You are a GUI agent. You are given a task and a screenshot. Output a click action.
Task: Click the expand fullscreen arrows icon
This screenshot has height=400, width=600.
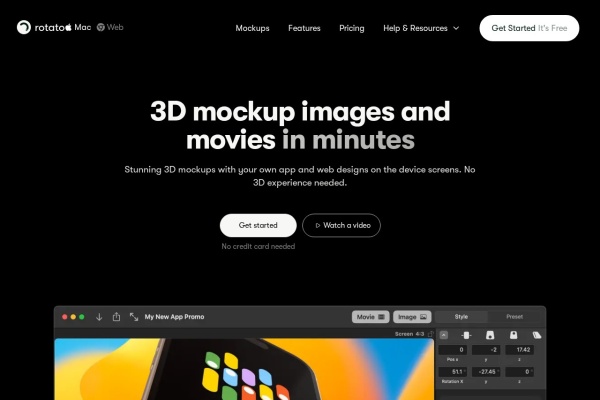click(x=134, y=317)
